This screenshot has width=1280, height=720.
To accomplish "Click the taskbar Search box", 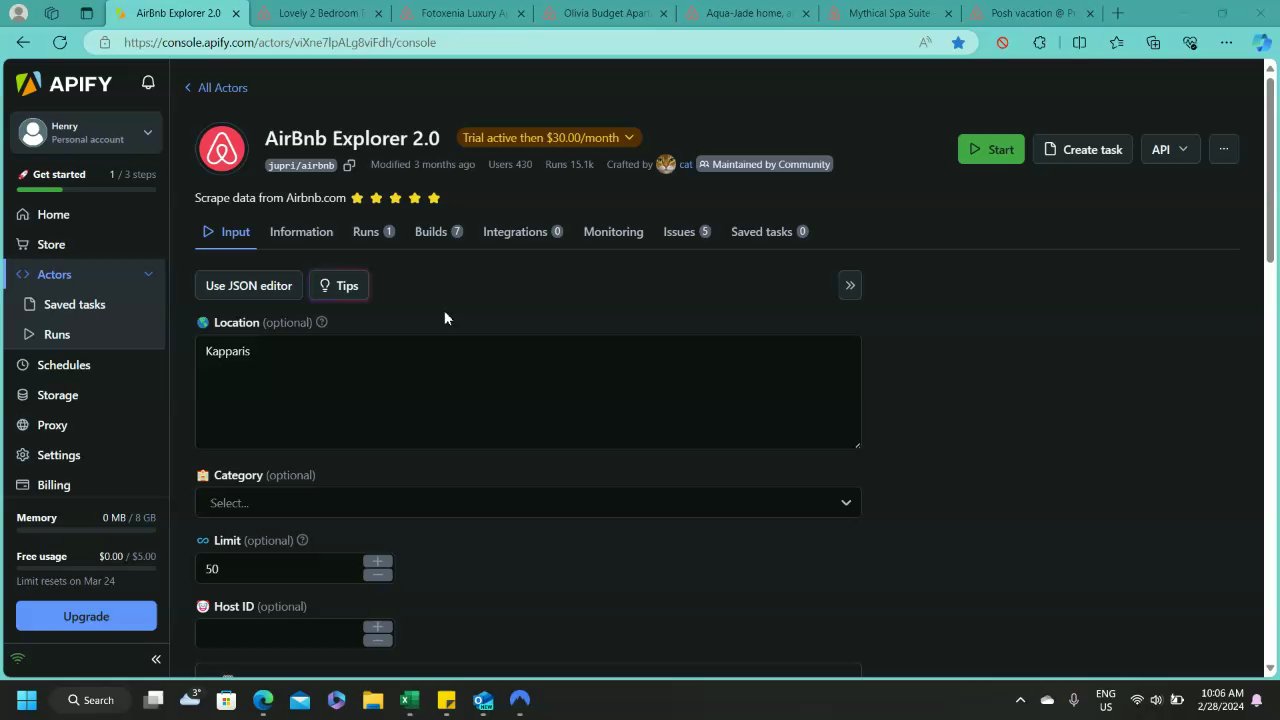I will click(x=90, y=700).
